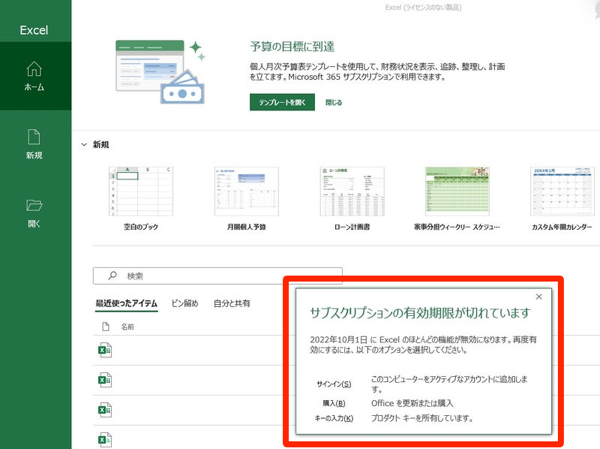Click the テンプレートを開く button

pyautogui.click(x=282, y=102)
